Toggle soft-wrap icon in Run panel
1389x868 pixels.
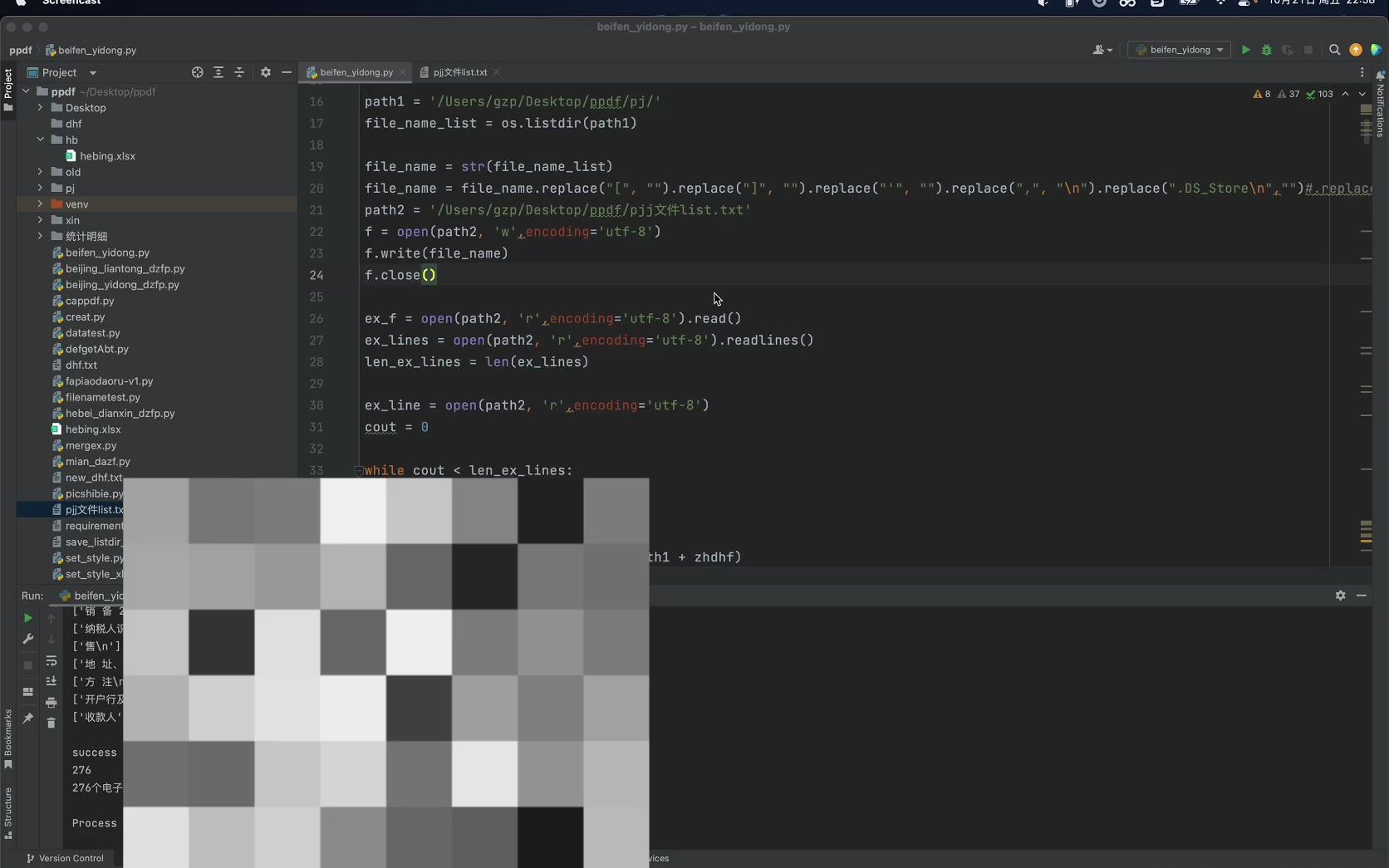(x=51, y=660)
